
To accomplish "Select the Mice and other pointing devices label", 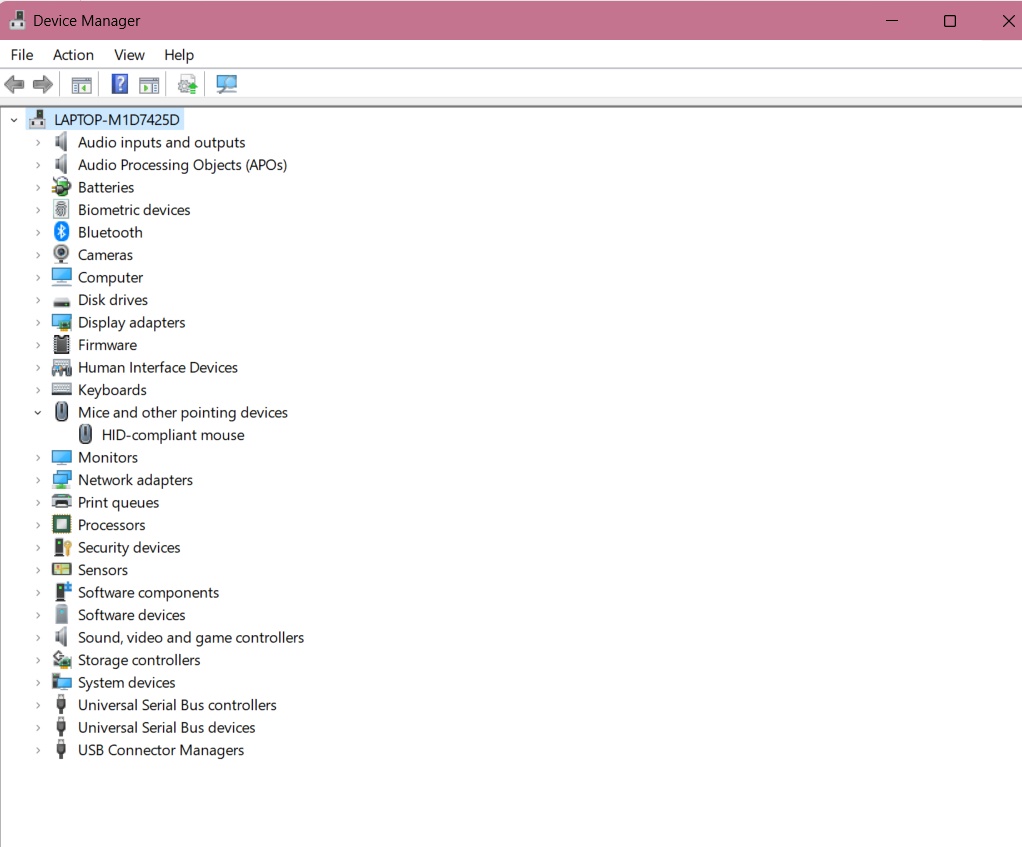I will coord(182,412).
